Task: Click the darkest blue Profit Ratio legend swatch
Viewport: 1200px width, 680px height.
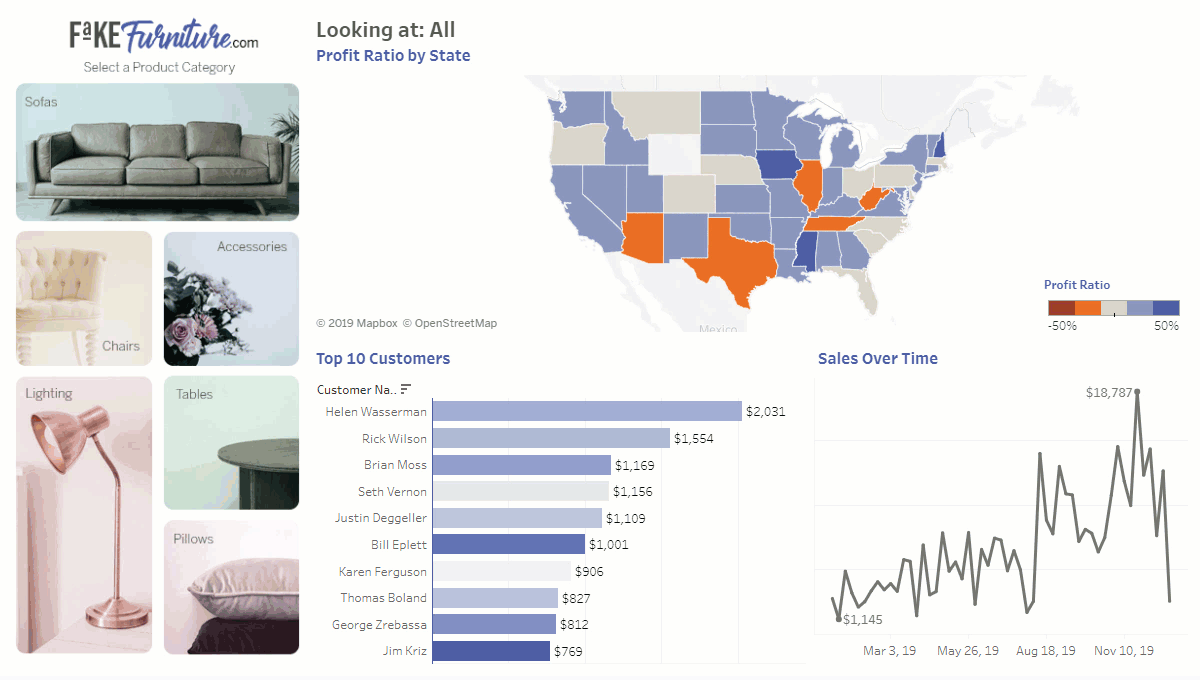Action: pyautogui.click(x=1166, y=308)
